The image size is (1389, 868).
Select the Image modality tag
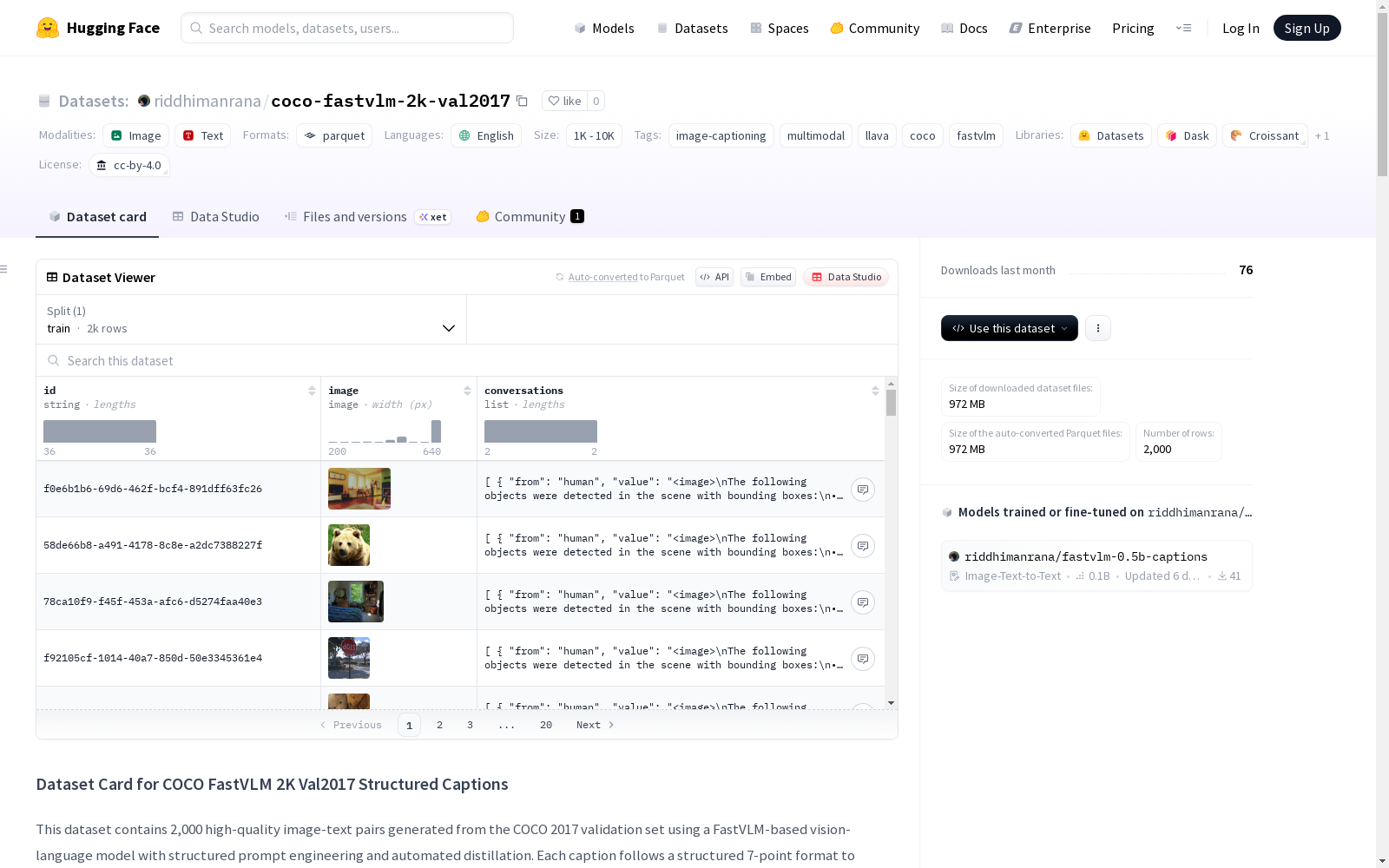(x=135, y=135)
